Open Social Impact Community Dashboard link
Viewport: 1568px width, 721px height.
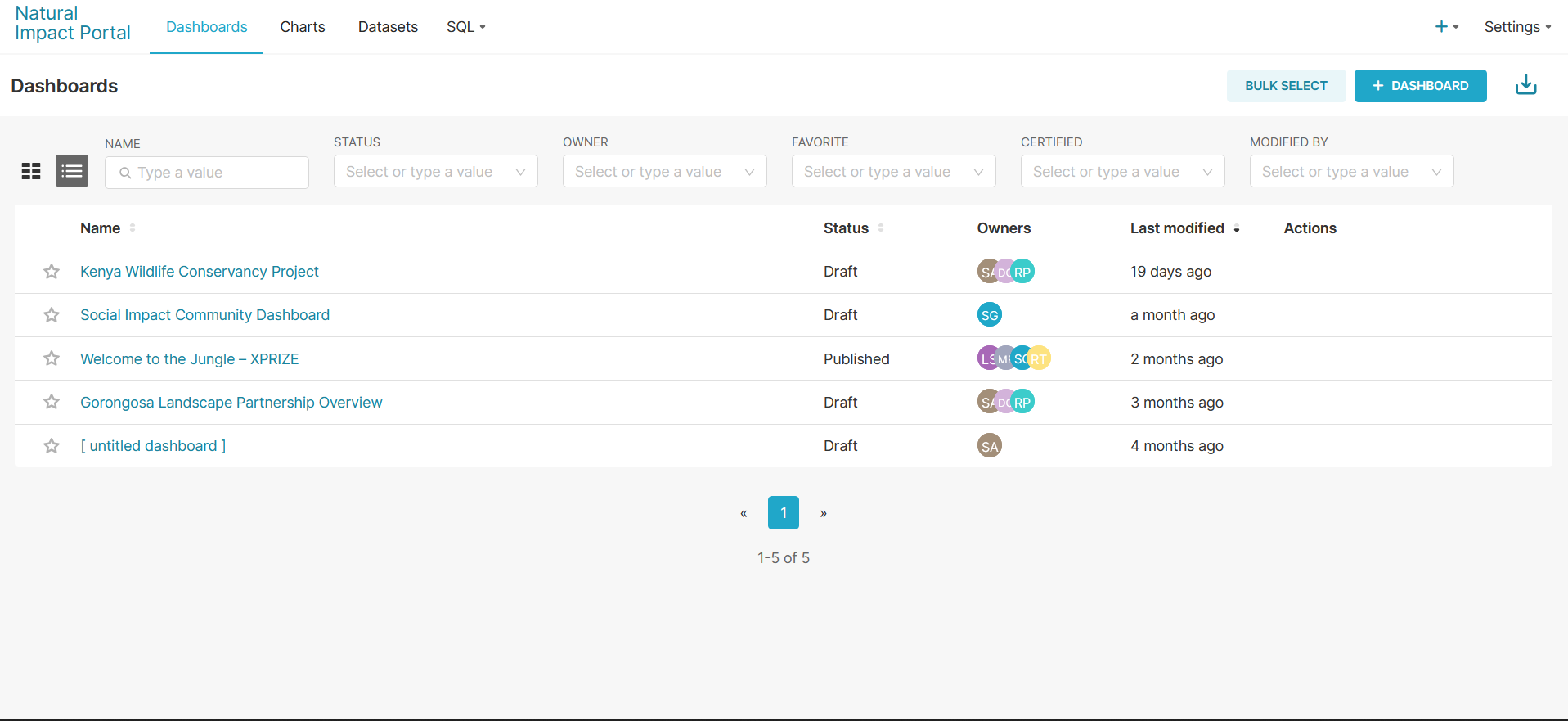(x=204, y=315)
